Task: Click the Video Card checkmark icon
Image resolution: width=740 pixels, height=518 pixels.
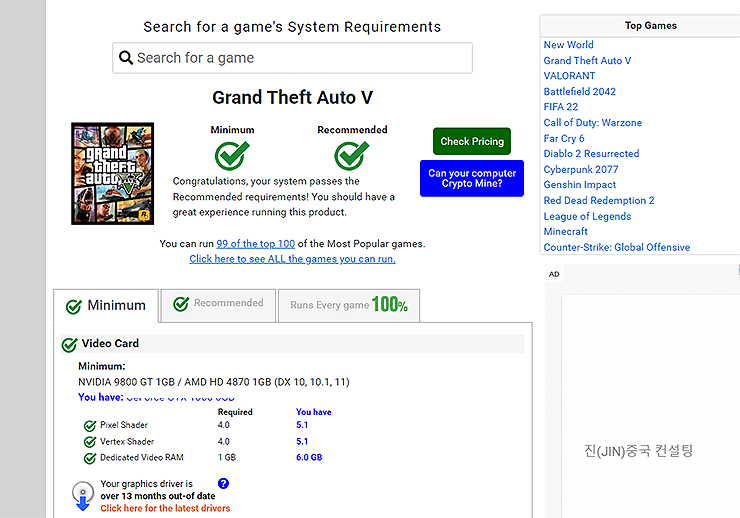Action: pyautogui.click(x=69, y=345)
